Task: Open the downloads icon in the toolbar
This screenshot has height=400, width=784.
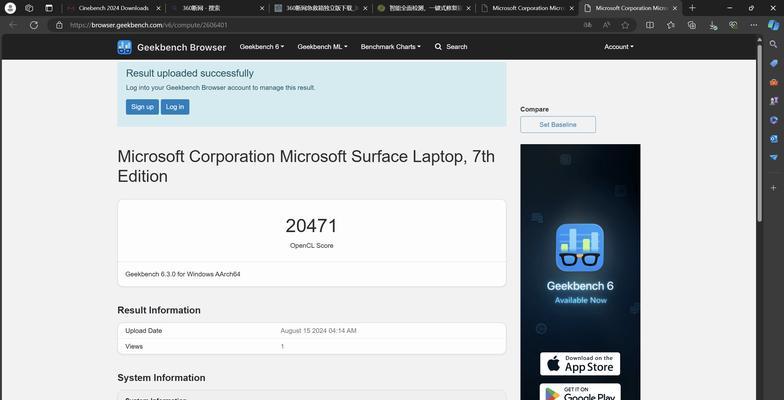Action: point(712,25)
